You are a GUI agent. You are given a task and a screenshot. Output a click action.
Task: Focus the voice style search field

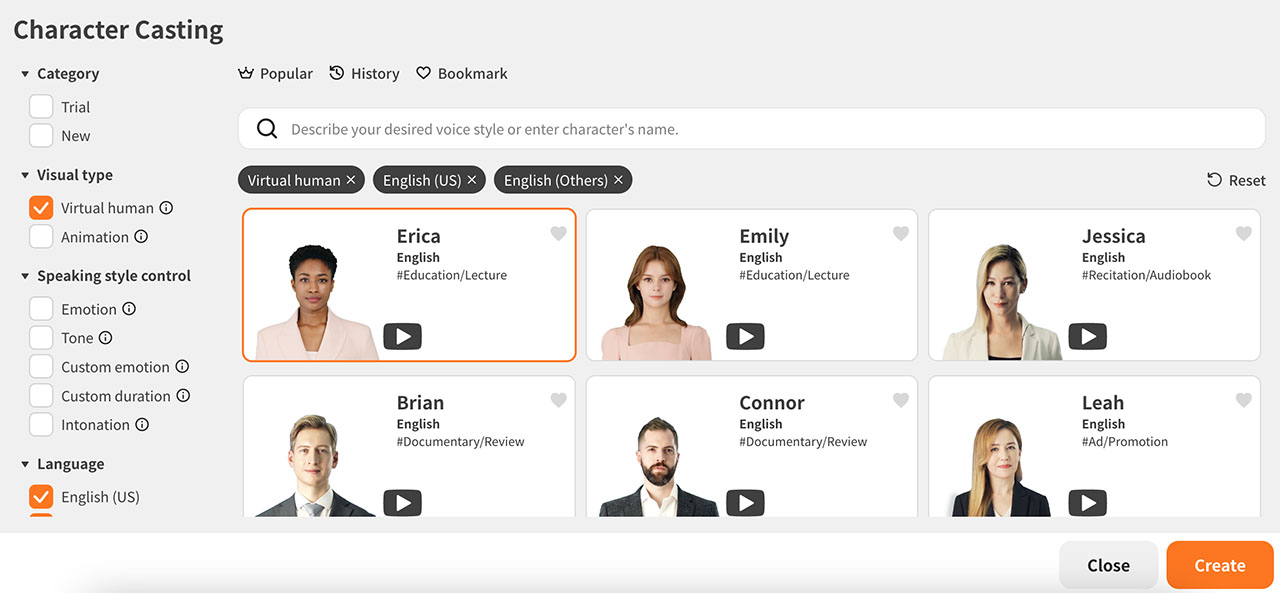tap(752, 129)
